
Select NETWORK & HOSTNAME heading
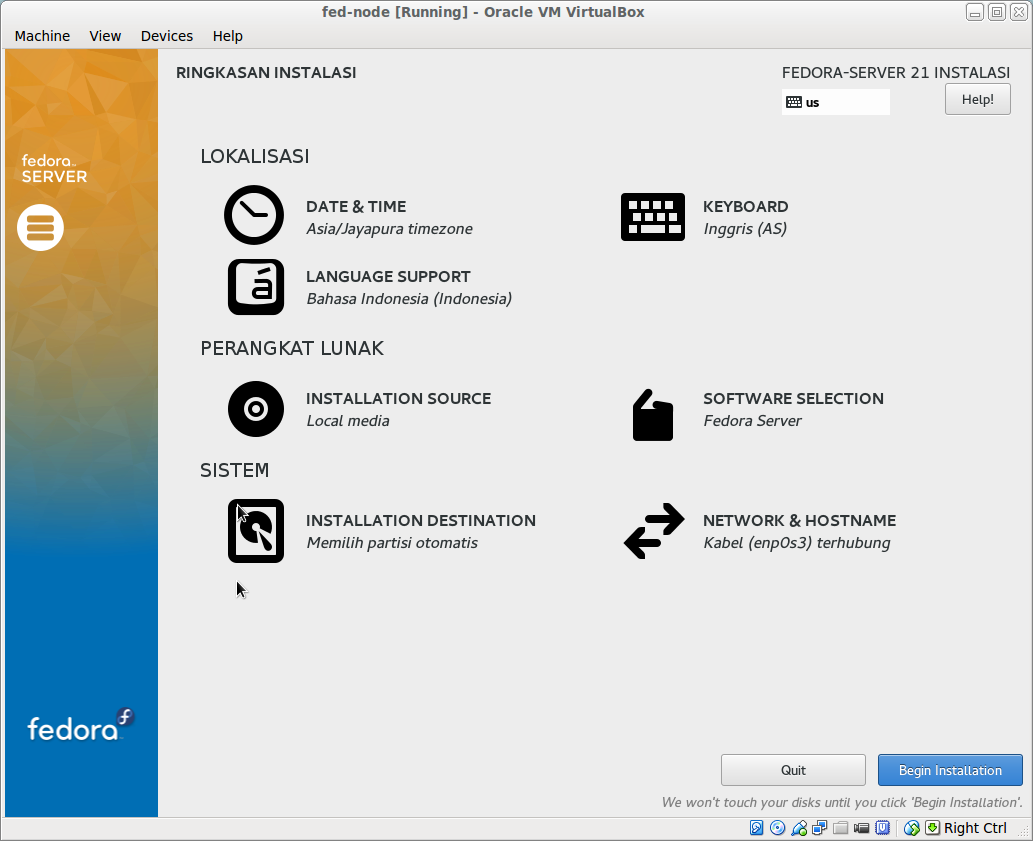pyautogui.click(x=799, y=520)
